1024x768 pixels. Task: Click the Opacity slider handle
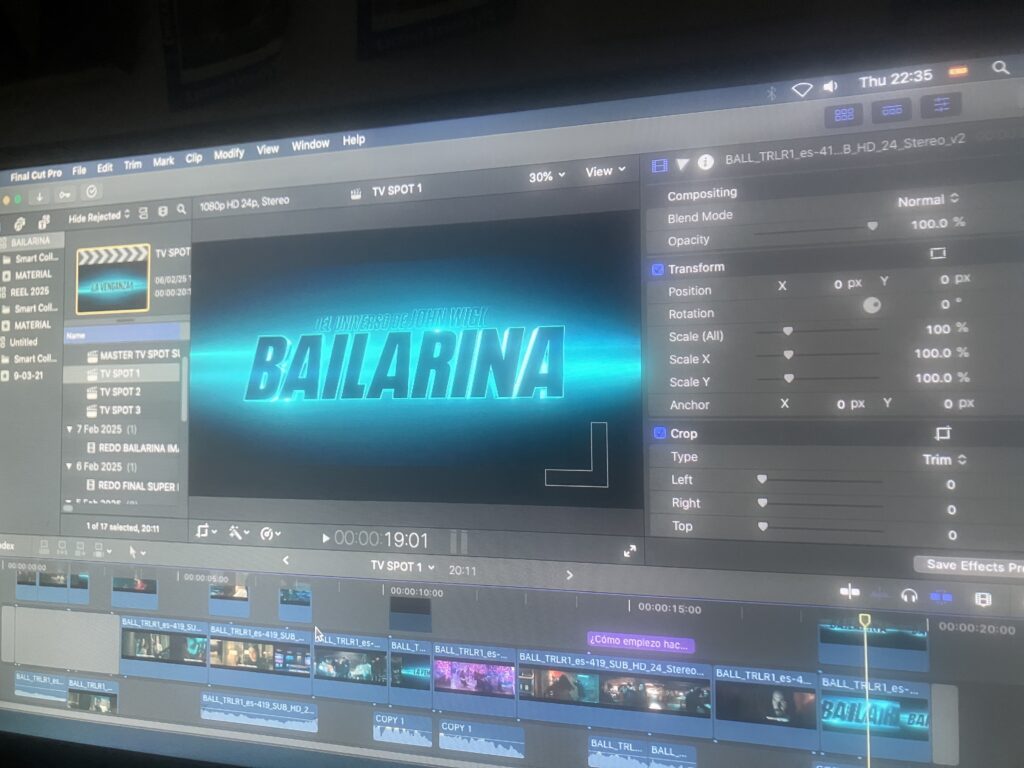click(x=872, y=226)
